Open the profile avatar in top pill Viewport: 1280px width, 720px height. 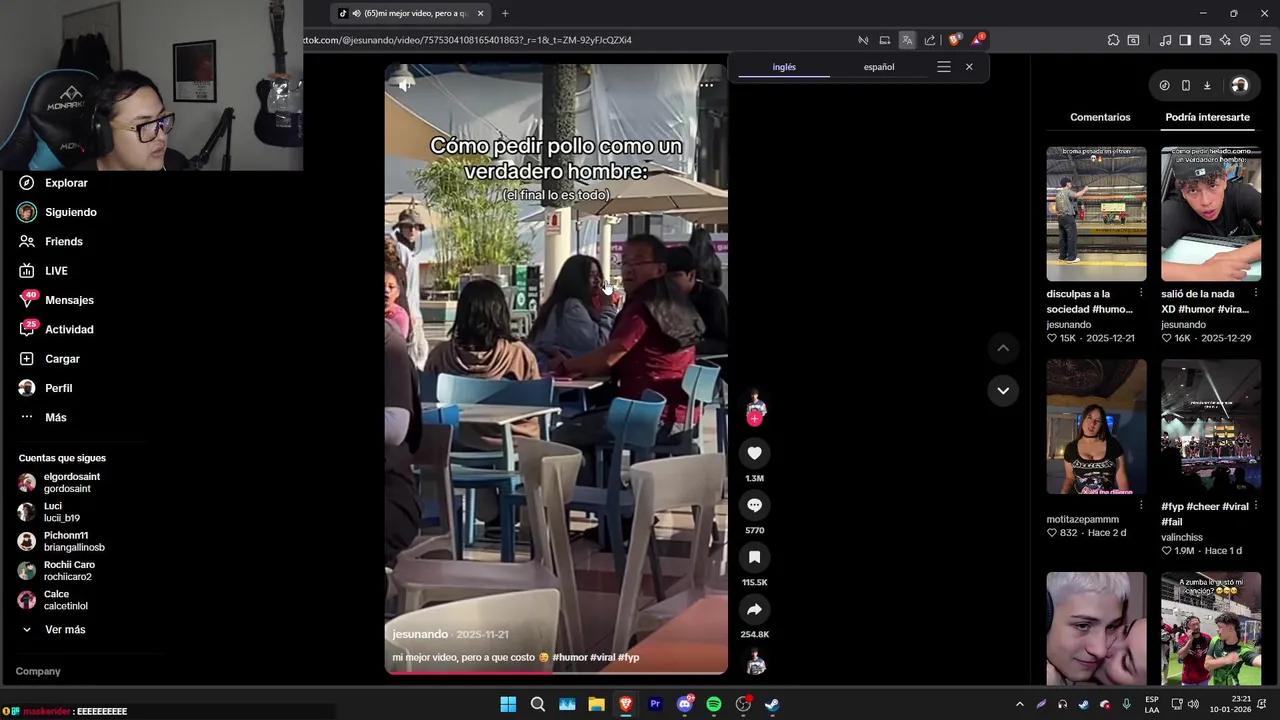[x=1240, y=85]
